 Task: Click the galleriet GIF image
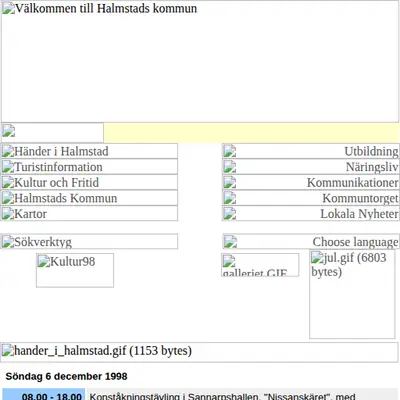coord(260,265)
